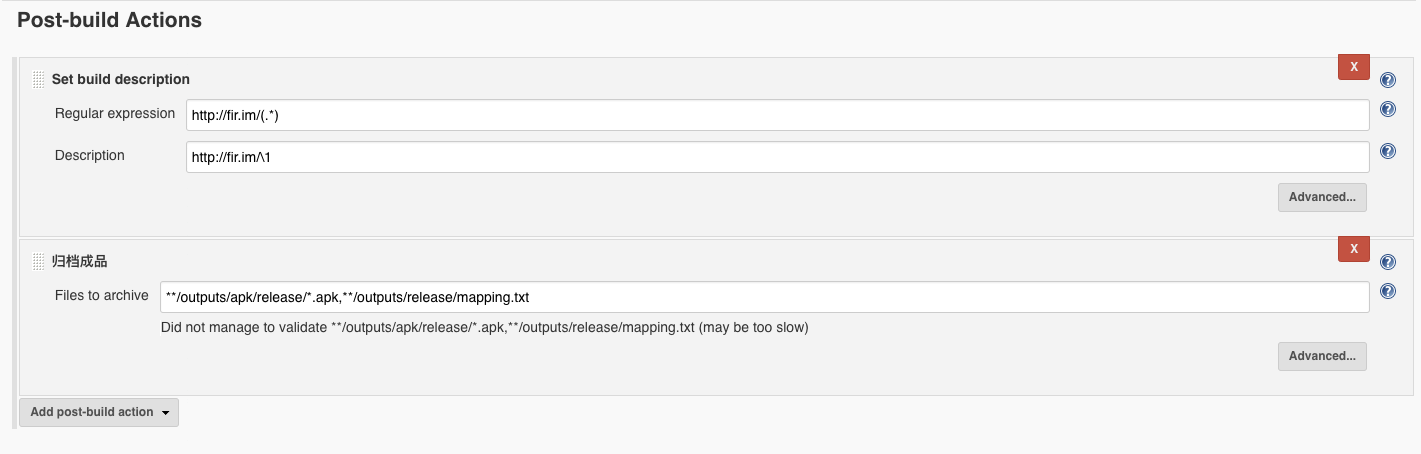
Task: Expand Advanced options for Set build description
Action: 1322,197
